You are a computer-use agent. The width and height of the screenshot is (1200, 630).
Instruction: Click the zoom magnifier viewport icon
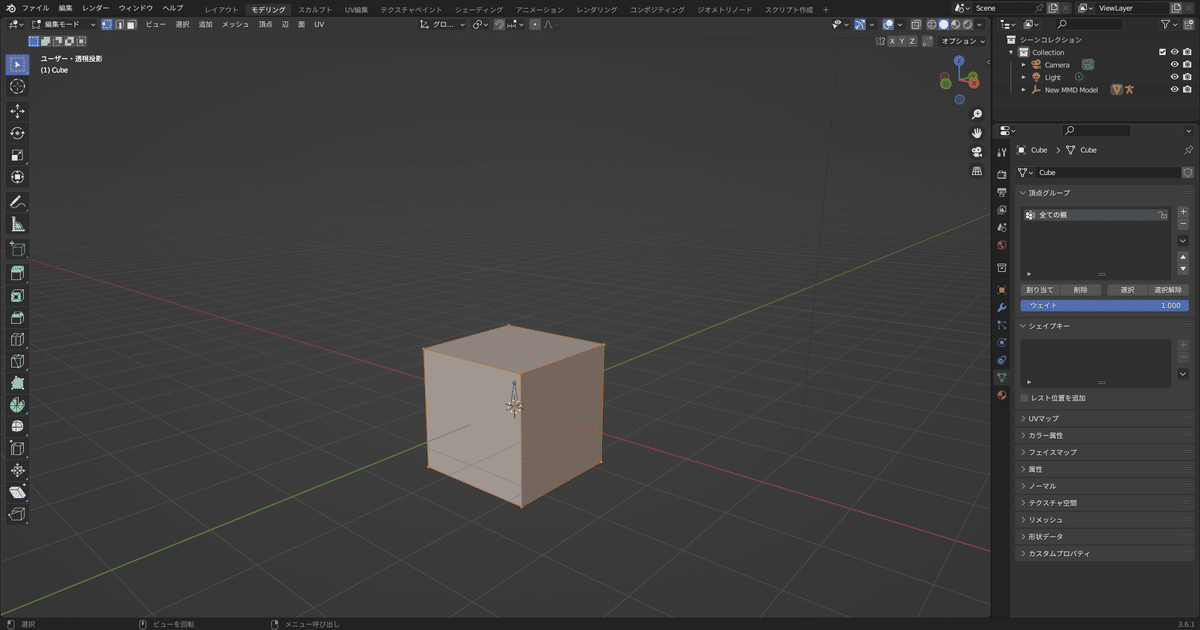(x=977, y=114)
